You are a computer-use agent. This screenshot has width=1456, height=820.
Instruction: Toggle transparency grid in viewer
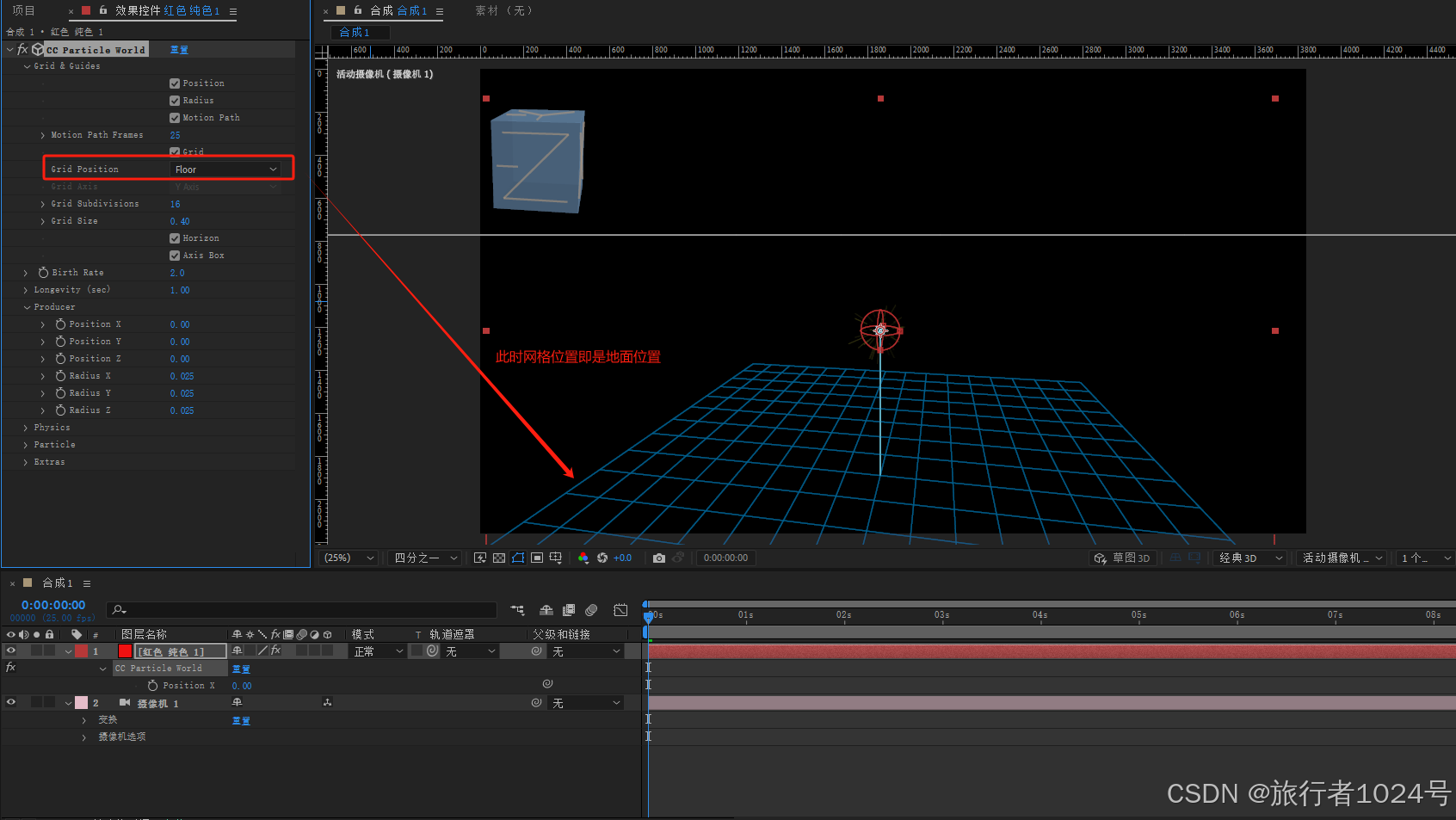pos(499,558)
